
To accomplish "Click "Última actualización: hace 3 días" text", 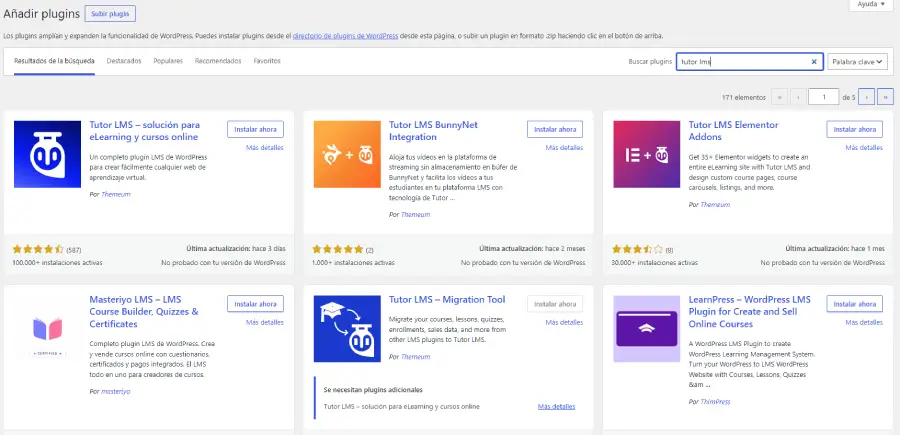I will point(236,249).
